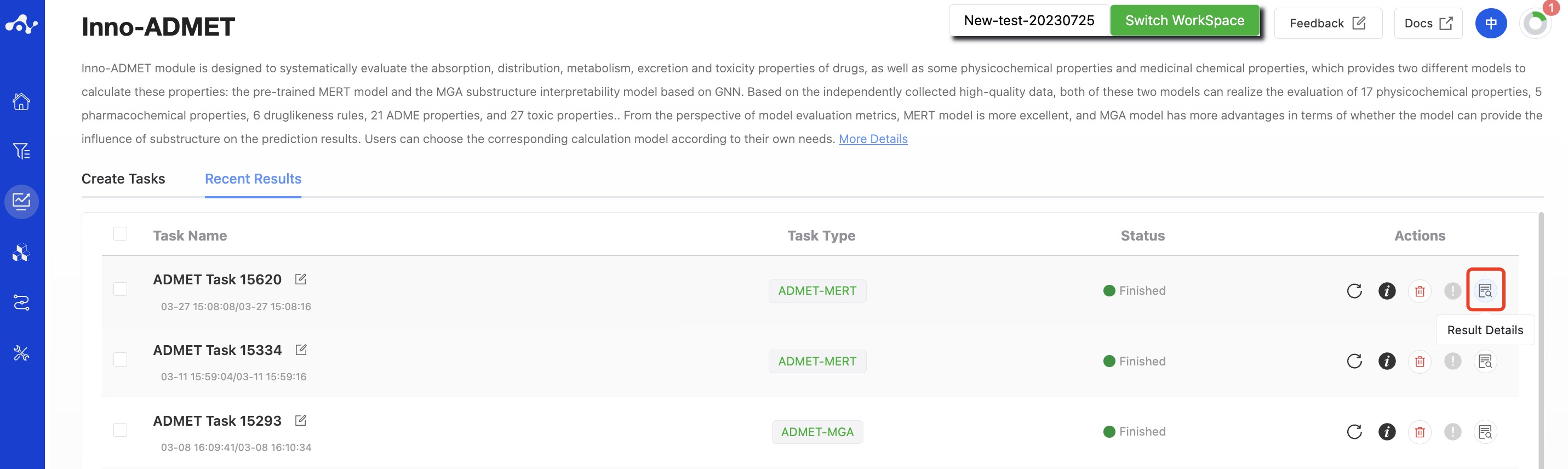The height and width of the screenshot is (469, 1568).
Task: Open the Feedback button
Action: point(1327,23)
